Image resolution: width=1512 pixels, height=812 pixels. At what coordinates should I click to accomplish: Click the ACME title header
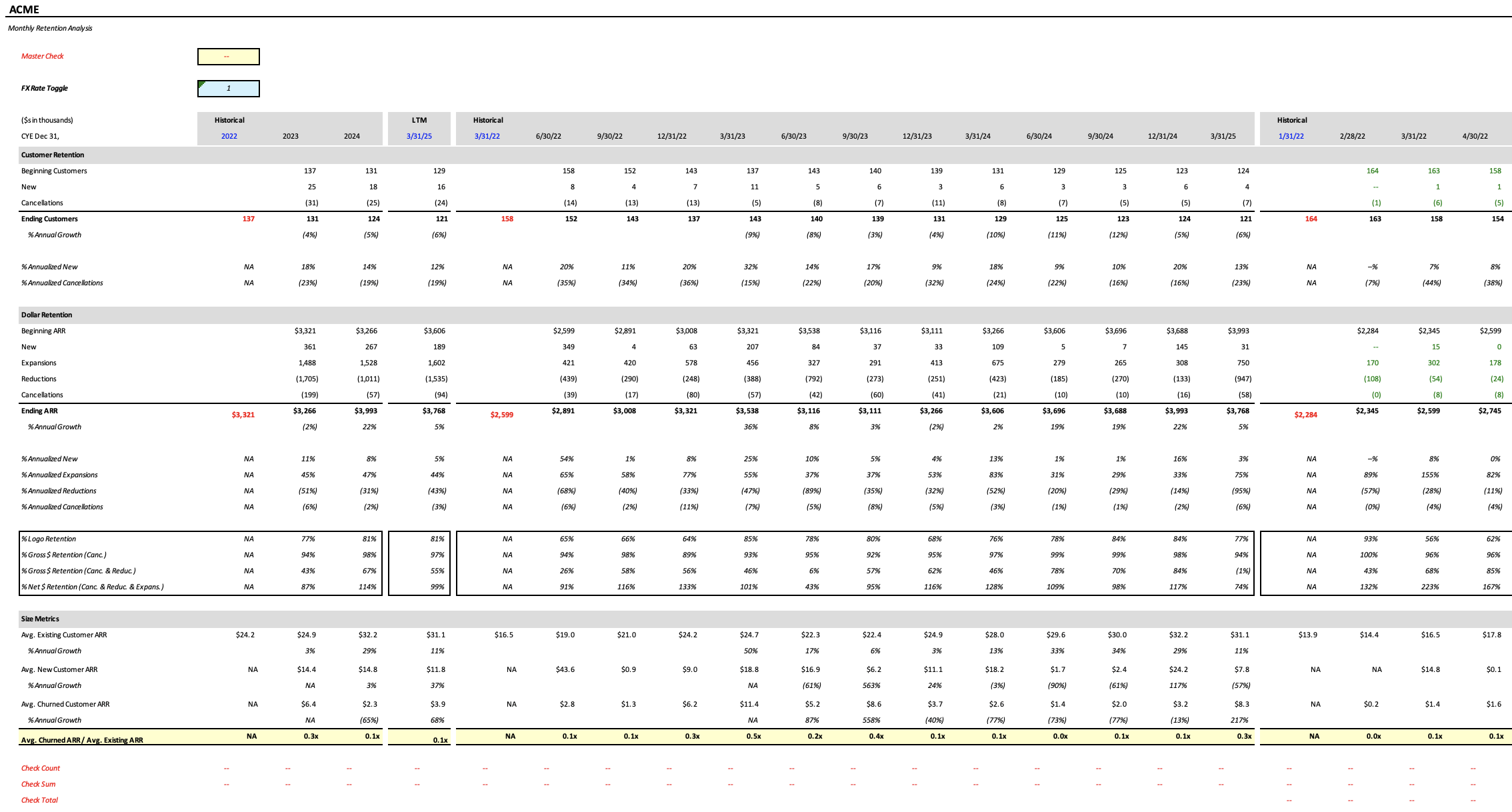tap(24, 9)
